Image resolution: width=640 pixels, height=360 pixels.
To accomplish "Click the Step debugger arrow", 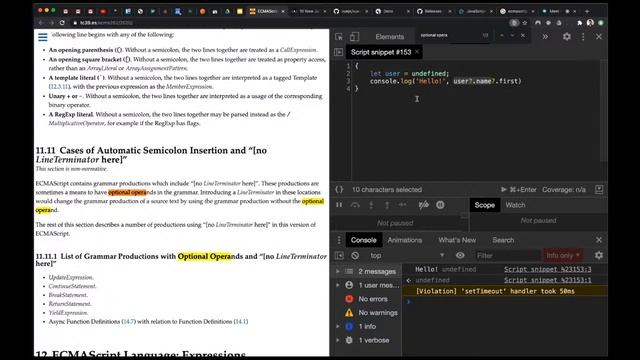I will coord(403,205).
